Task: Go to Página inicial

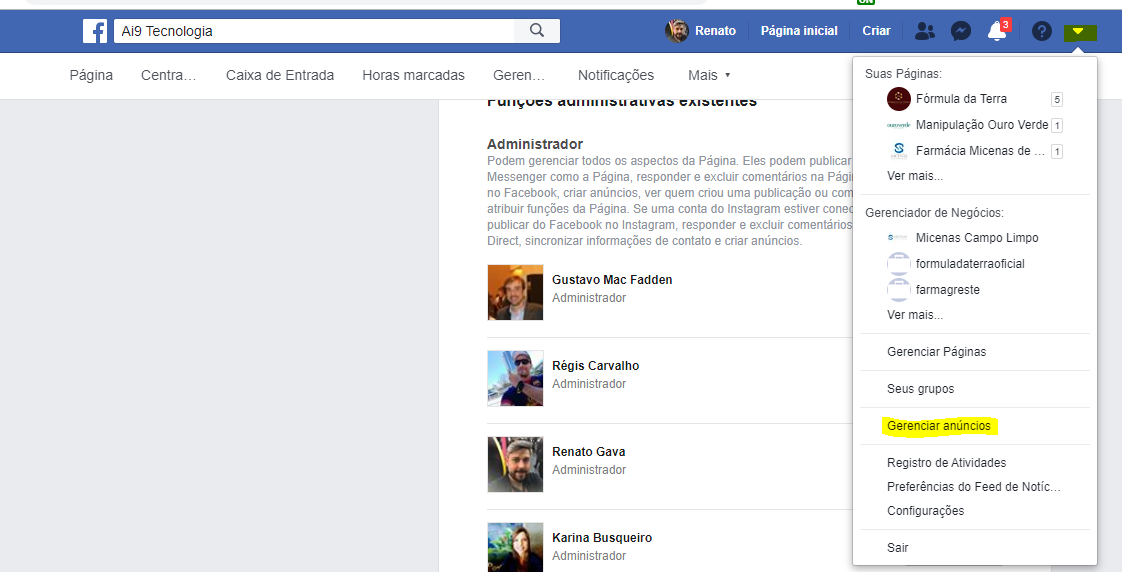Action: (x=799, y=31)
